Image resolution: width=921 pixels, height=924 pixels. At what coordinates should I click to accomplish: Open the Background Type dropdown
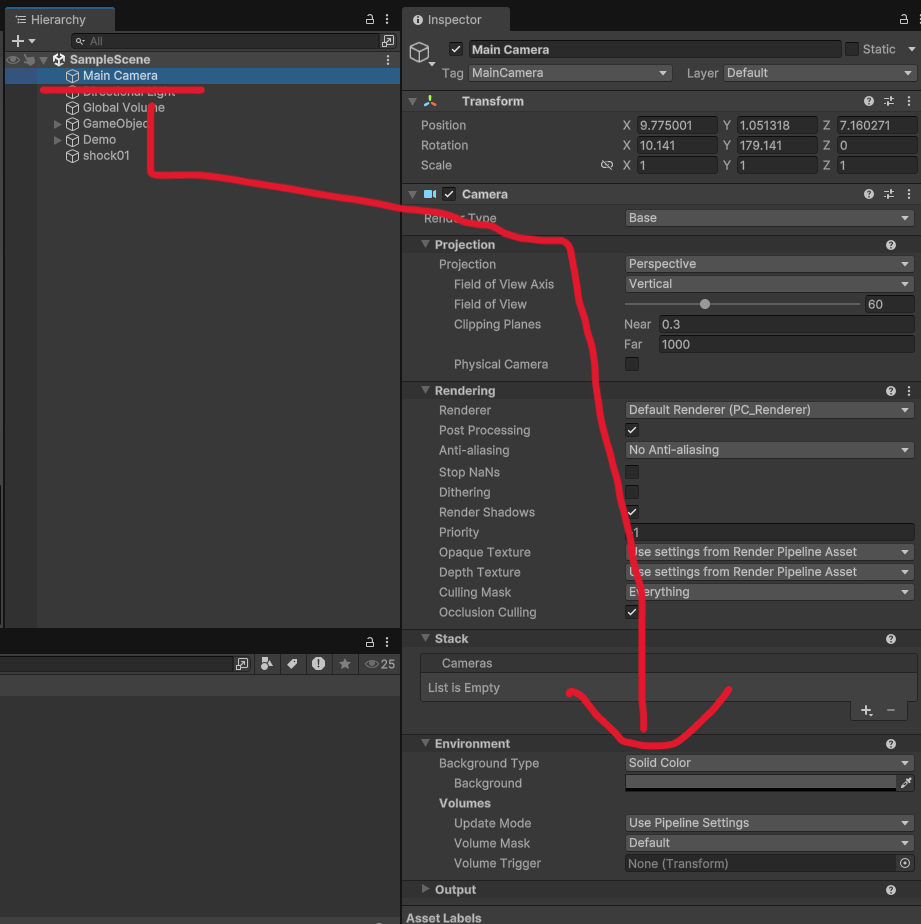click(x=769, y=763)
